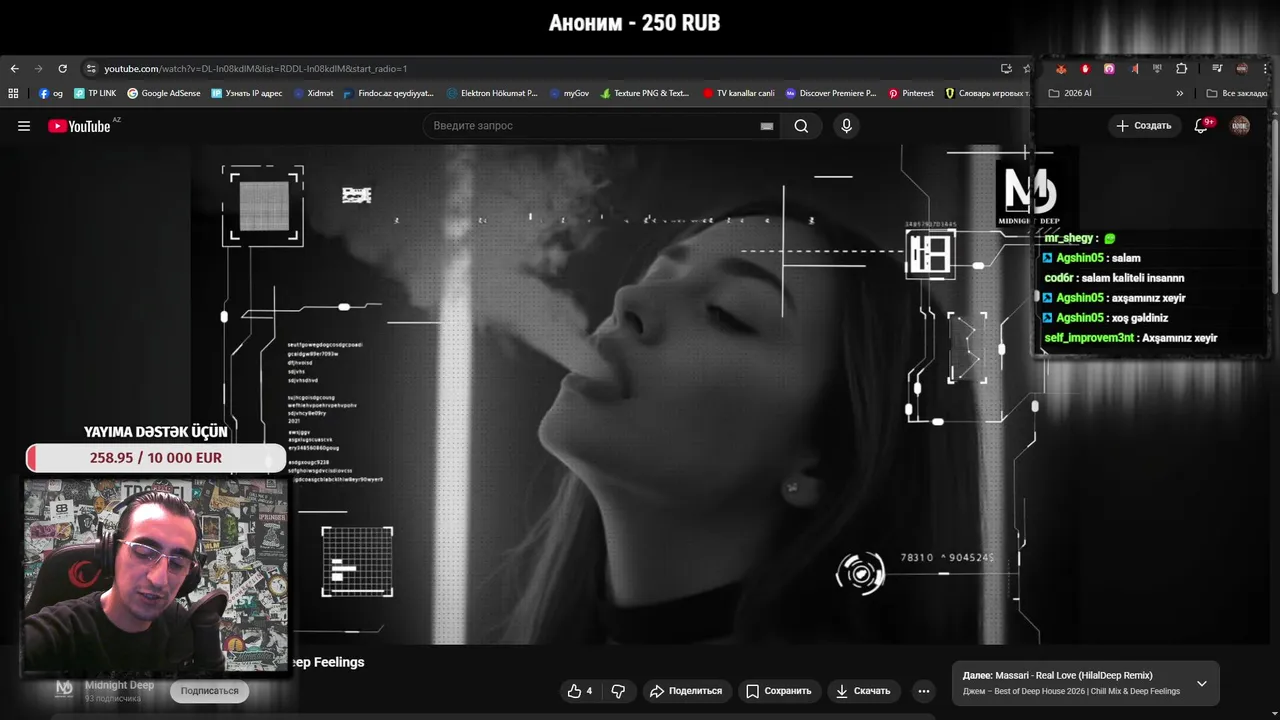This screenshot has height=720, width=1280.
Task: Click chat username self_improvem3nt
Action: tap(1089, 338)
